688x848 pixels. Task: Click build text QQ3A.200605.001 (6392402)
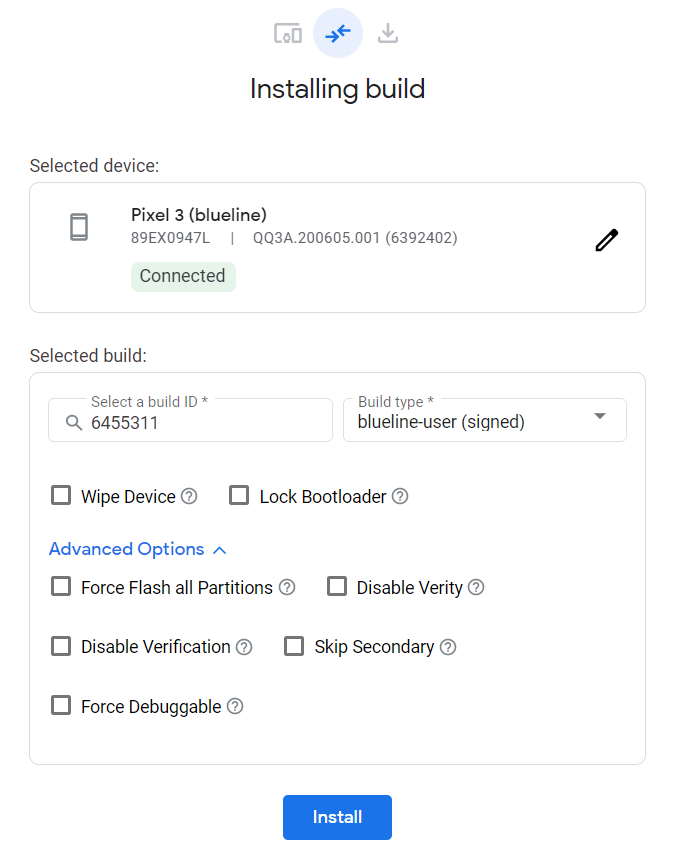[x=355, y=238]
